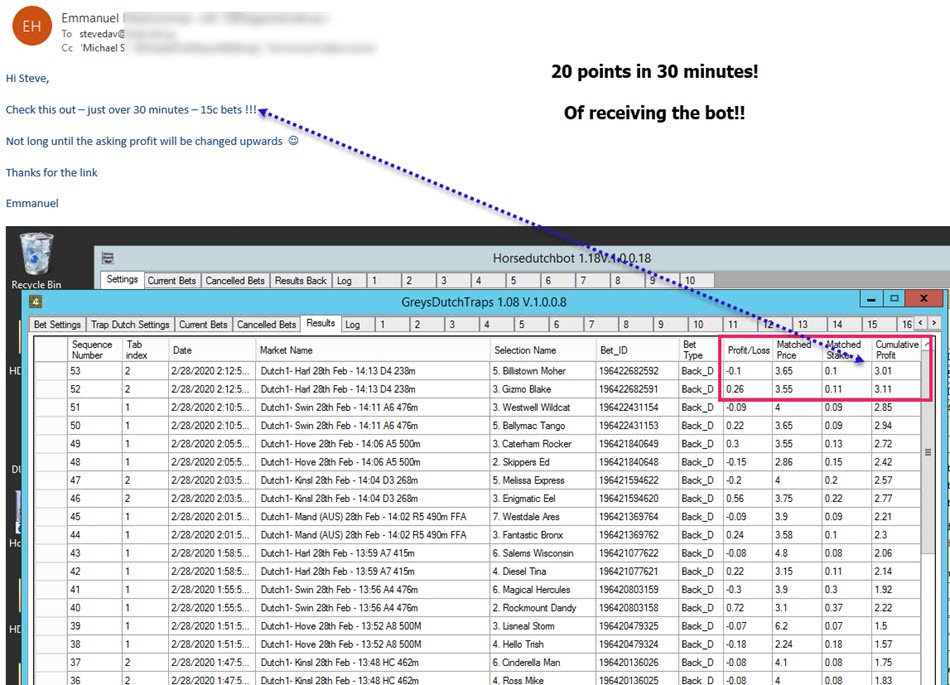The image size is (950, 685).
Task: Maximize the GreysDutchTraps window
Action: 895,299
